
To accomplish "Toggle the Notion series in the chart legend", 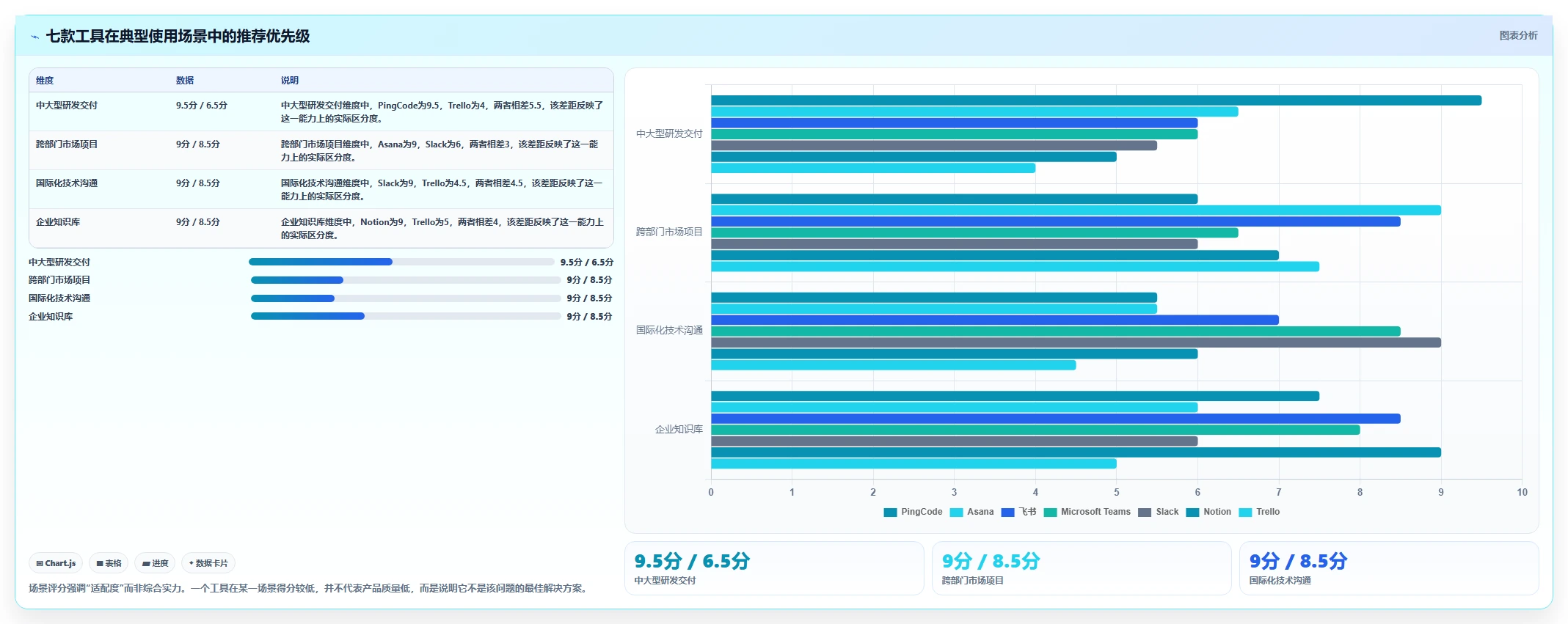I will [1208, 512].
